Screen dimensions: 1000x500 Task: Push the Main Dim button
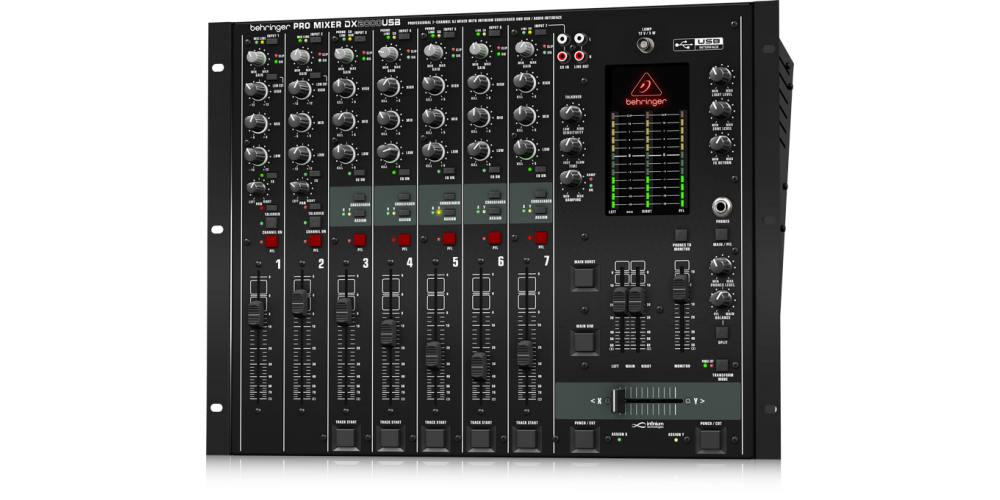584,342
